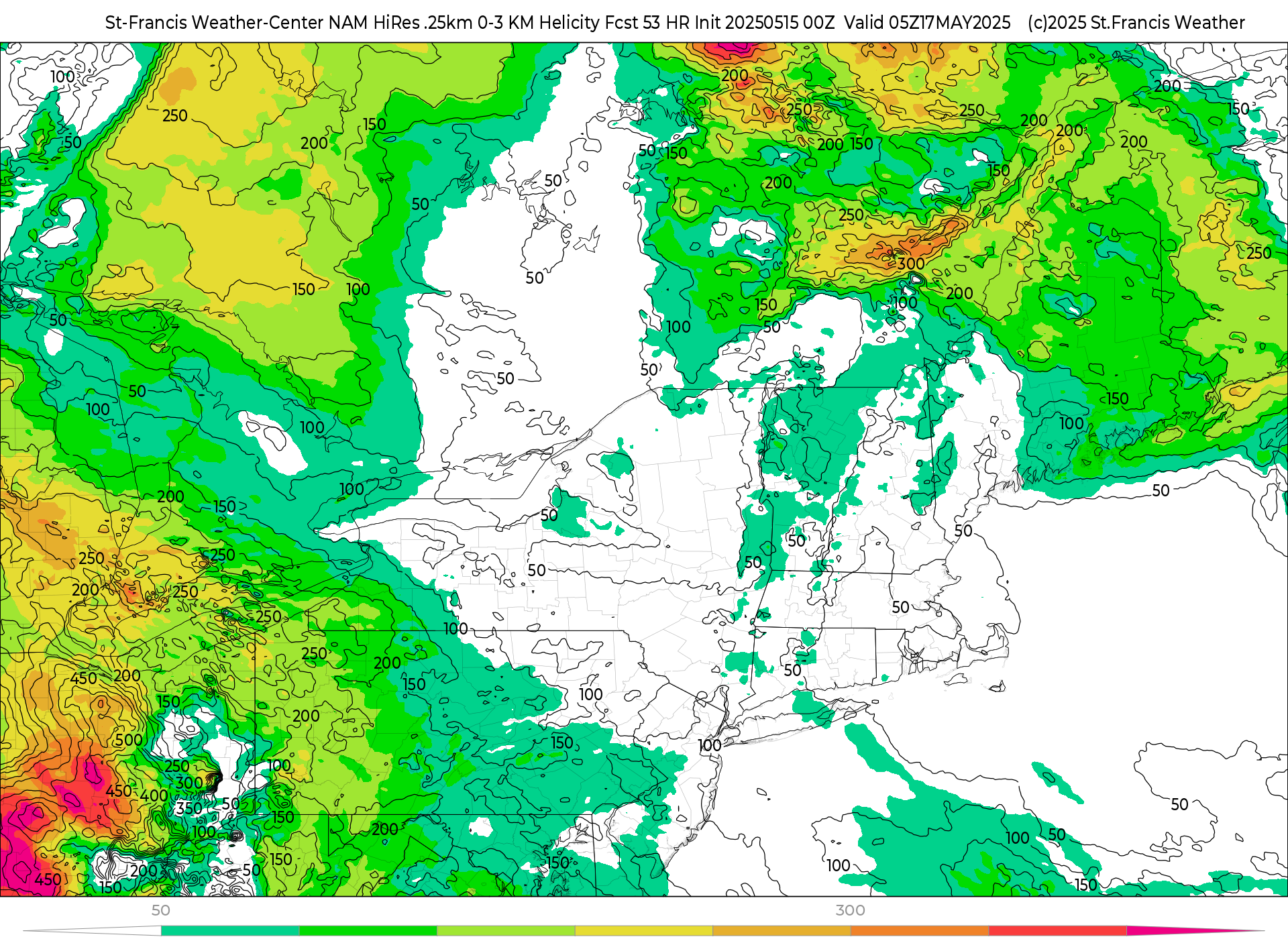The height and width of the screenshot is (939, 1288).
Task: Pick the teal segment of the color legend
Action: point(230,931)
